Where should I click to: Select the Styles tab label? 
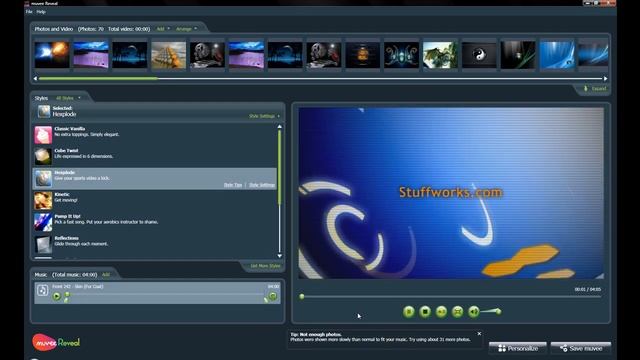click(41, 98)
